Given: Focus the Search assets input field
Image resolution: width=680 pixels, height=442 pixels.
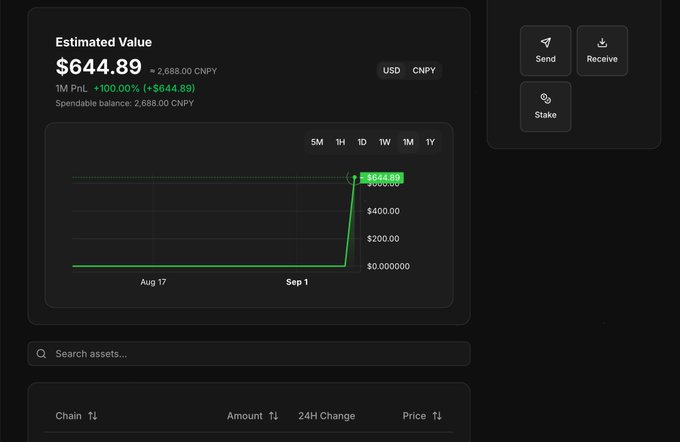Looking at the screenshot, I should [249, 354].
